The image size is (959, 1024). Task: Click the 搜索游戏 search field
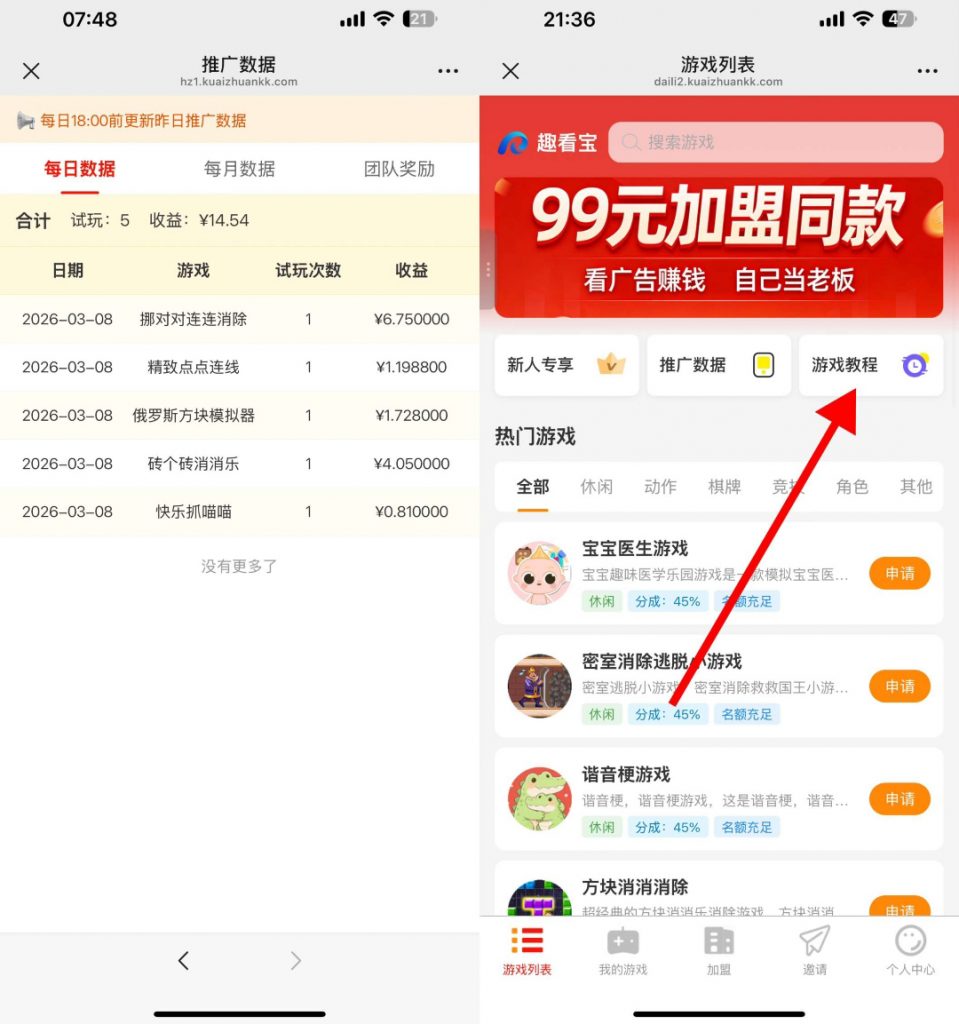[x=776, y=142]
